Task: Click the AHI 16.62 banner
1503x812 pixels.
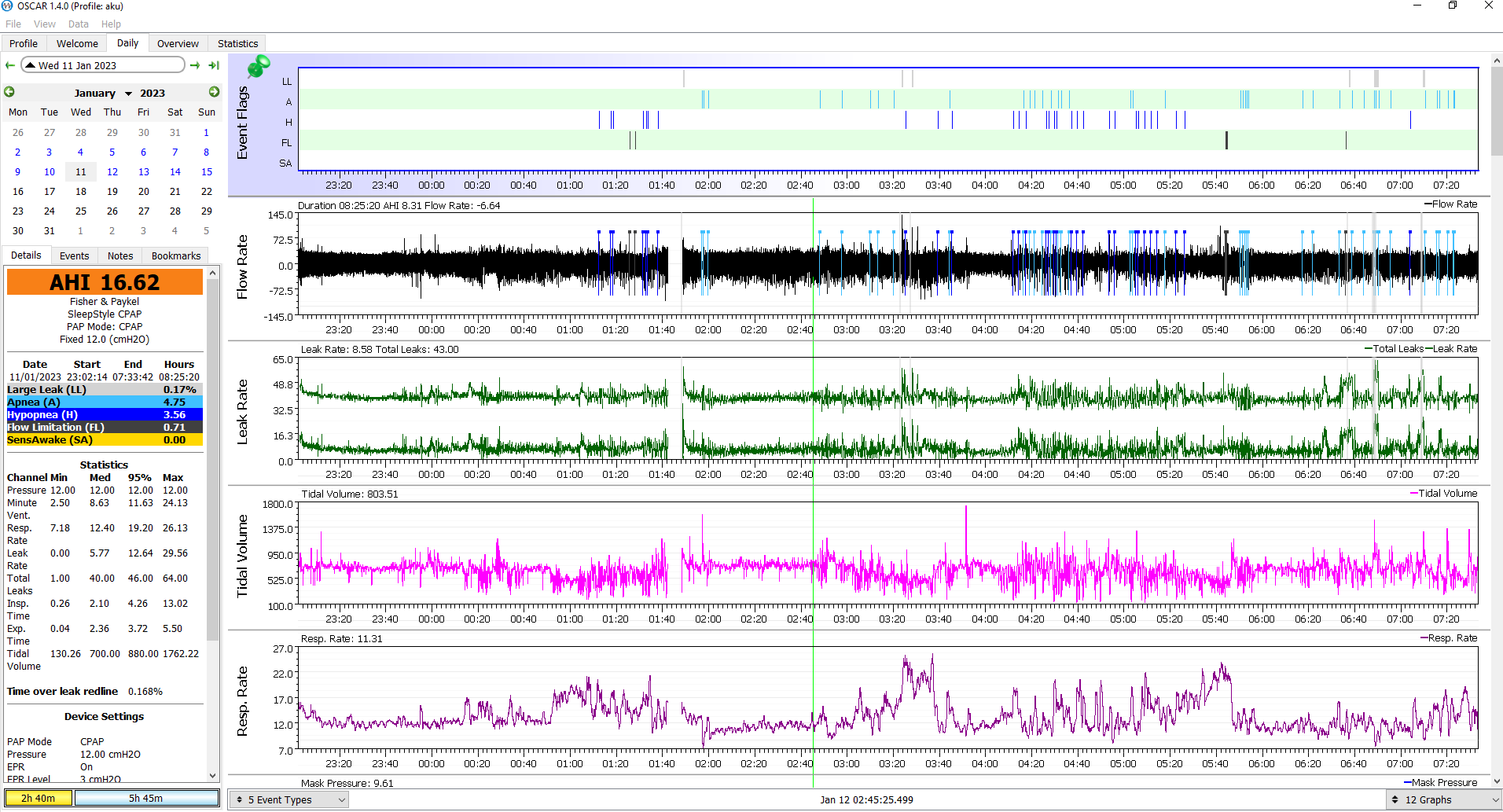Action: coord(105,282)
